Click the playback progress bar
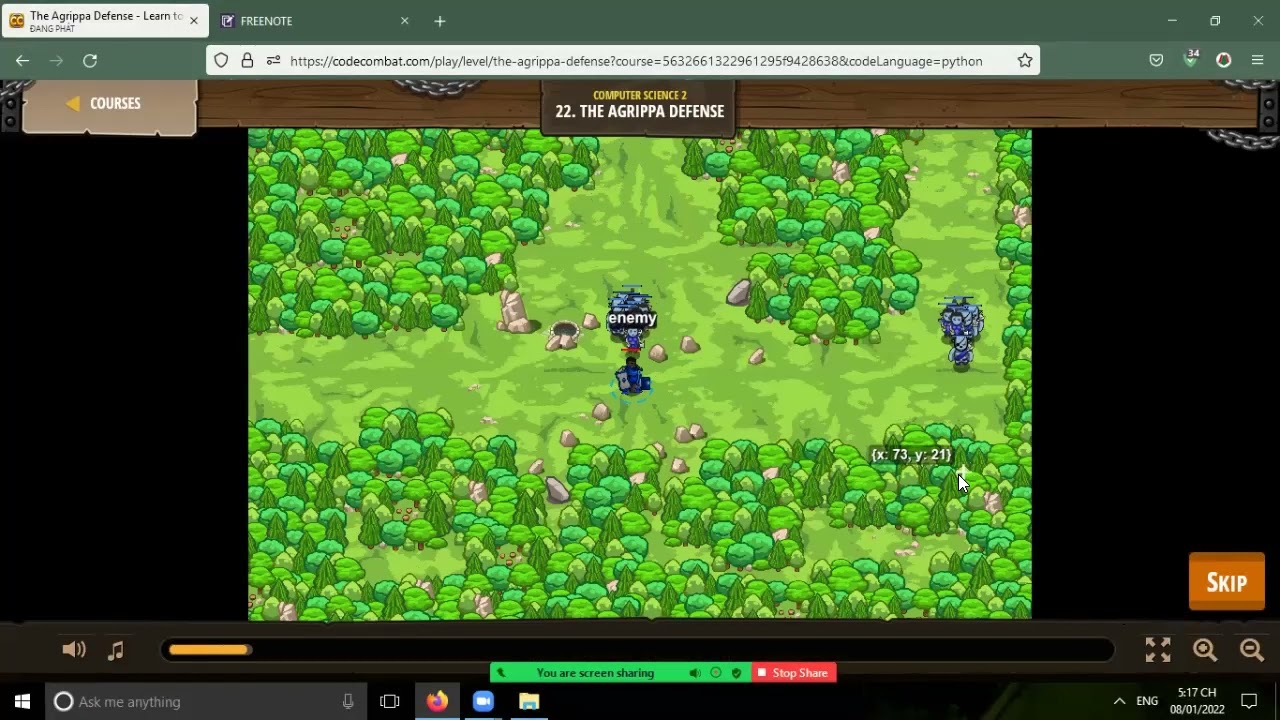This screenshot has height=720, width=1280. coord(638,650)
